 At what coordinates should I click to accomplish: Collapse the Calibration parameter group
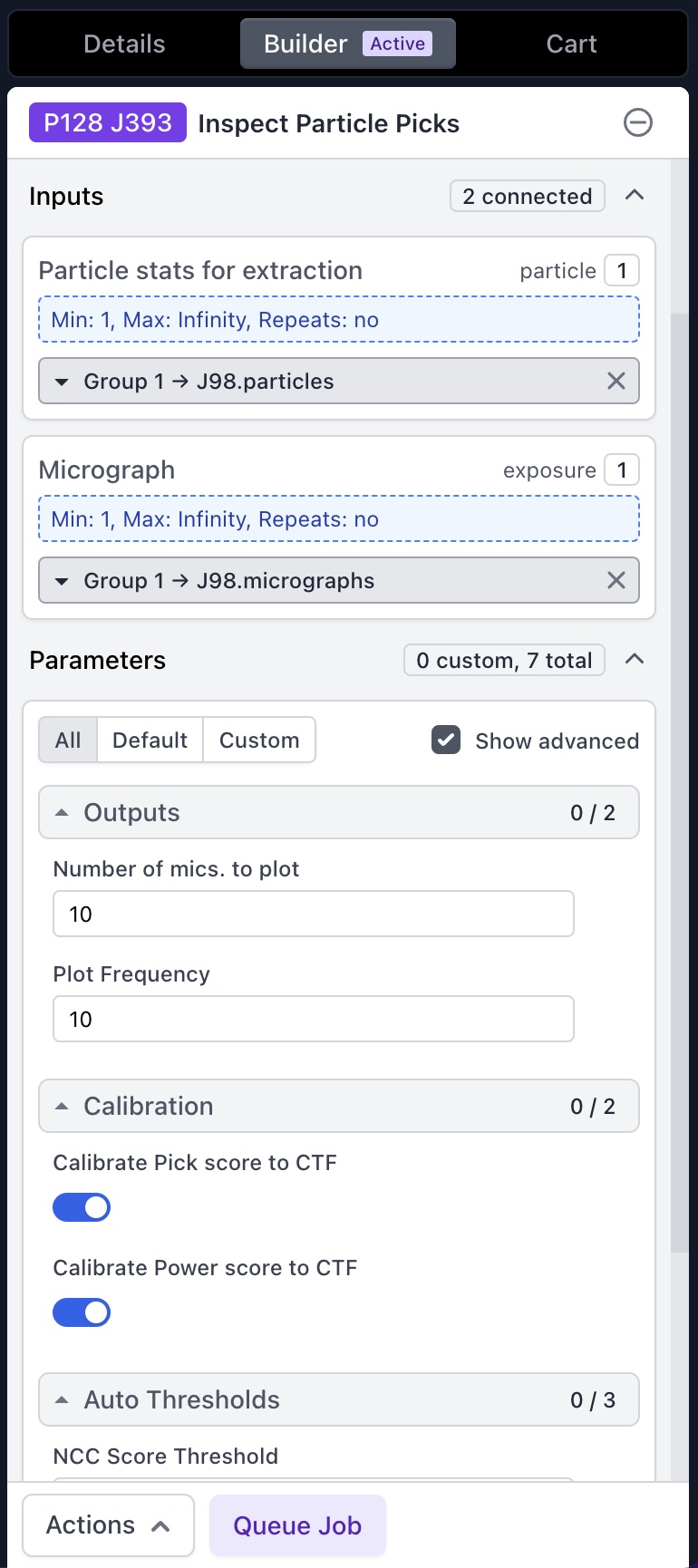[62, 1107]
